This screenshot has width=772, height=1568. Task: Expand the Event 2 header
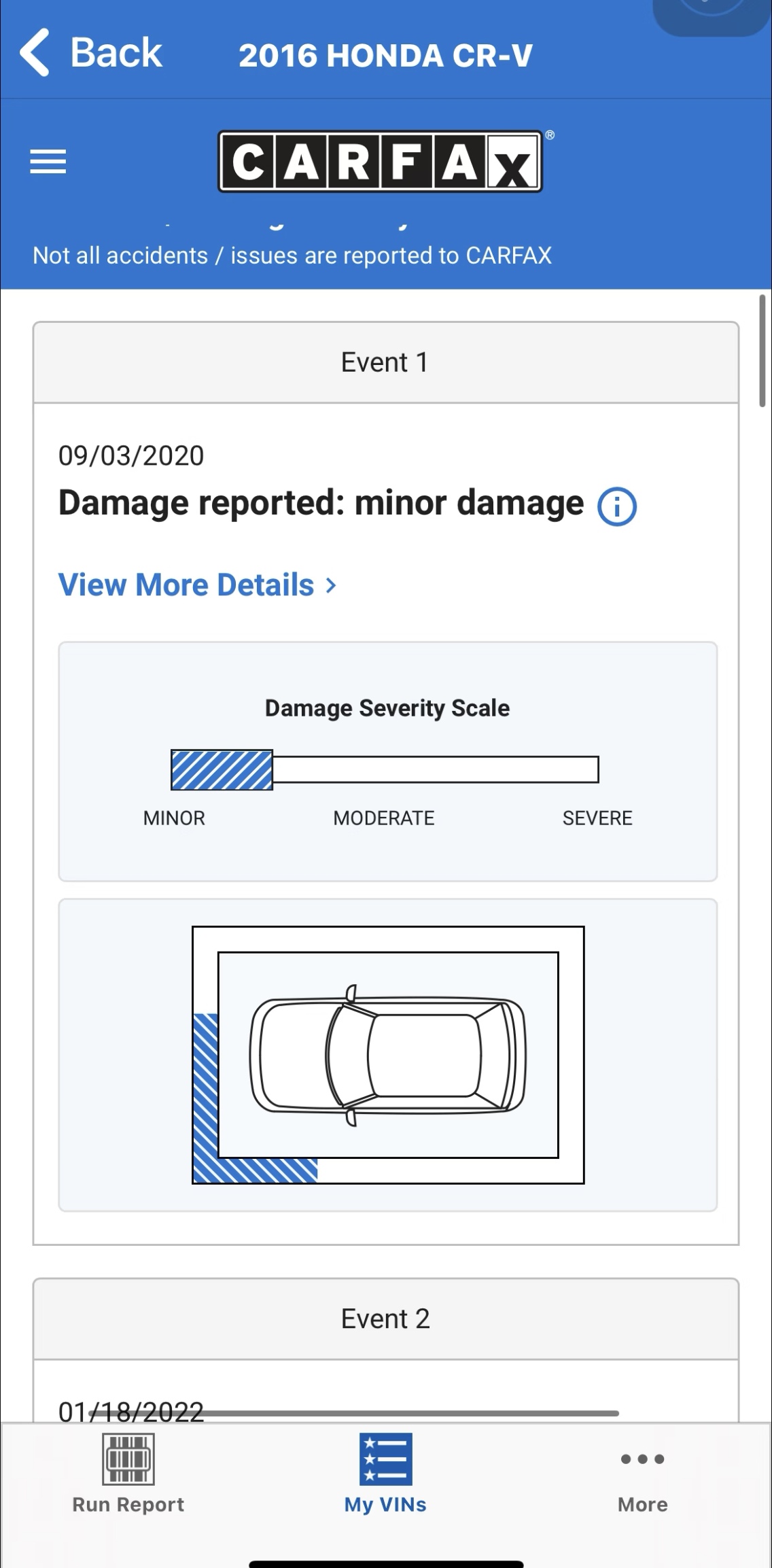tap(385, 1319)
